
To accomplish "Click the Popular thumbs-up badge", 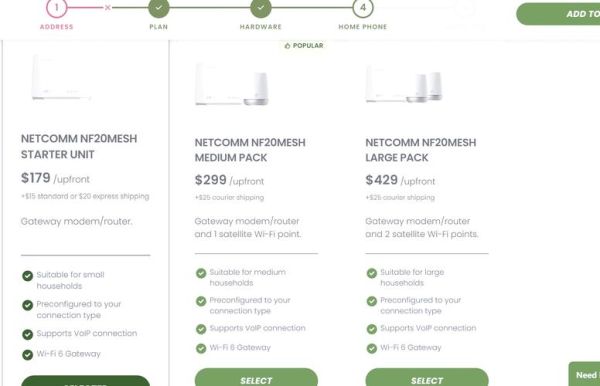I will click(x=304, y=46).
